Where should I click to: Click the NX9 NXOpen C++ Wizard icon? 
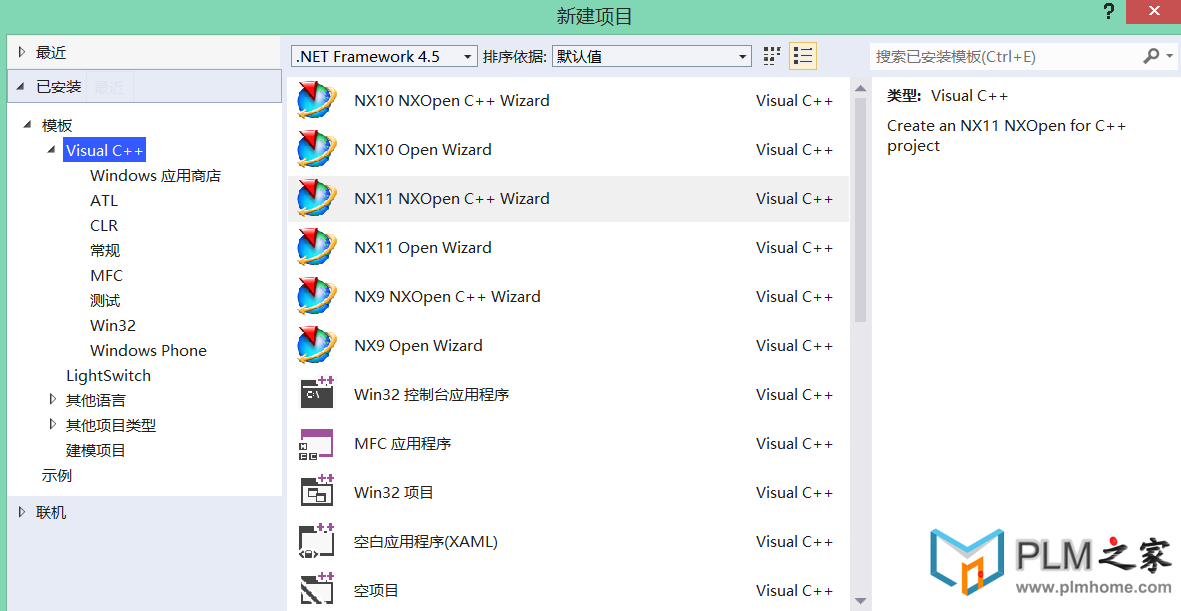click(316, 296)
